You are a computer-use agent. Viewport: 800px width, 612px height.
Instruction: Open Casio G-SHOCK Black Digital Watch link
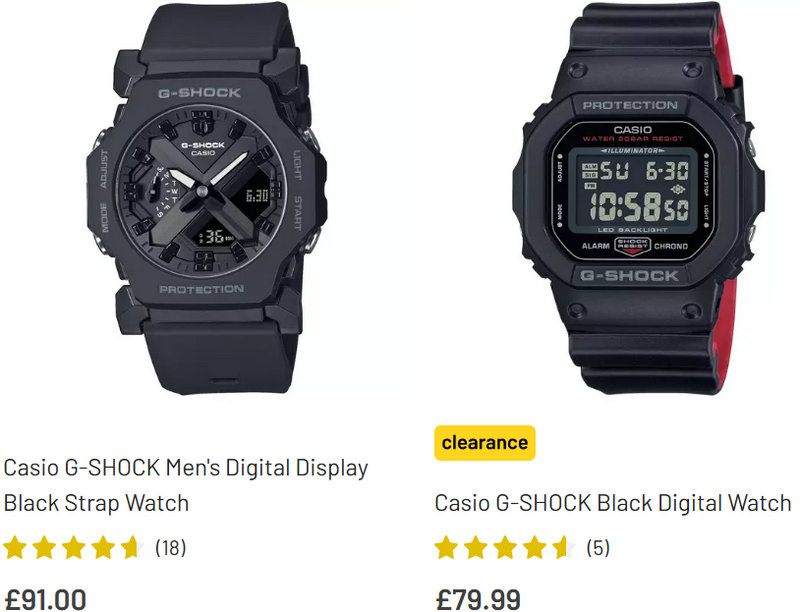coord(613,503)
